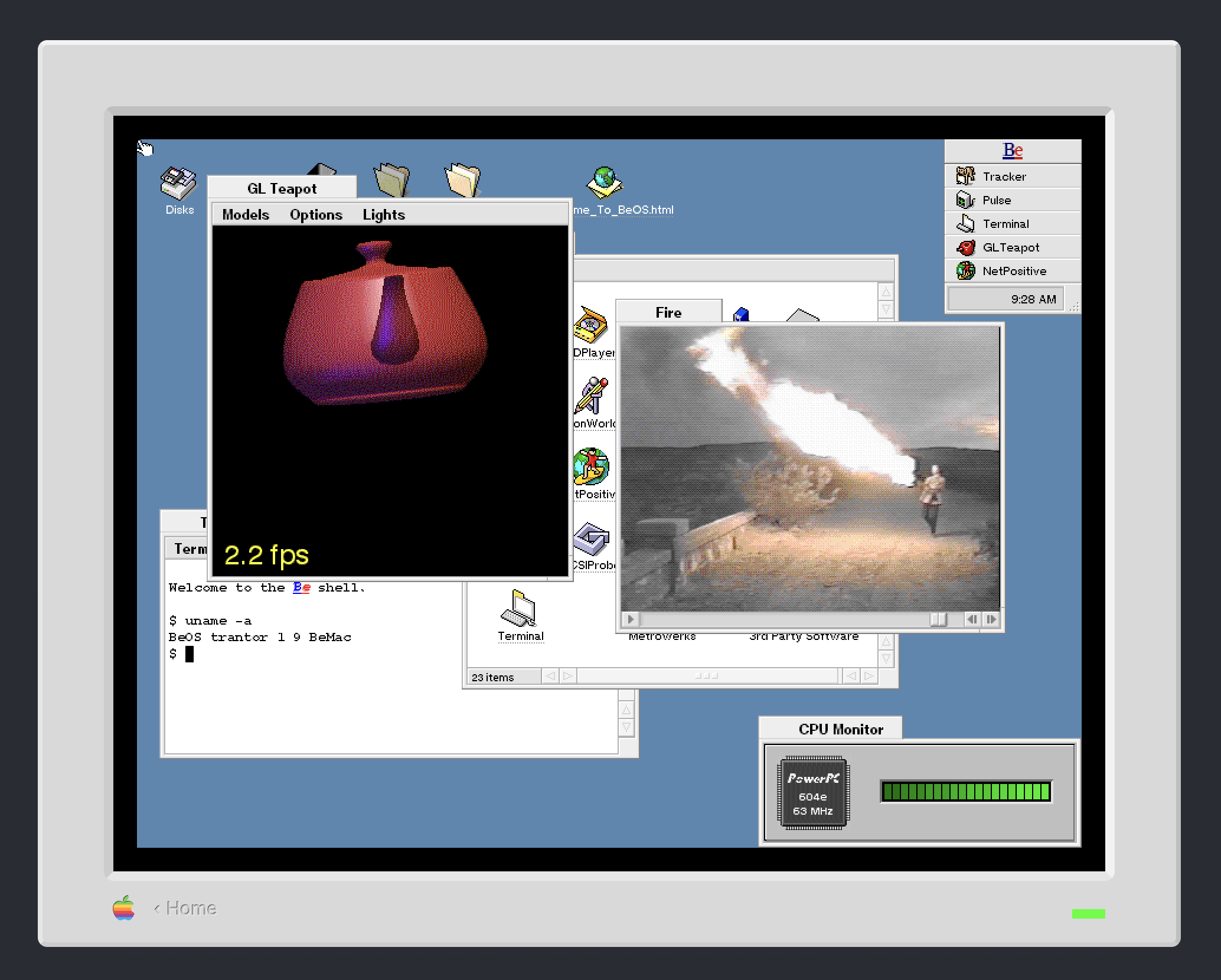Click the bottommost scroll-down arrow in Tracker window
Screen dimensions: 1221x980
click(x=886, y=658)
